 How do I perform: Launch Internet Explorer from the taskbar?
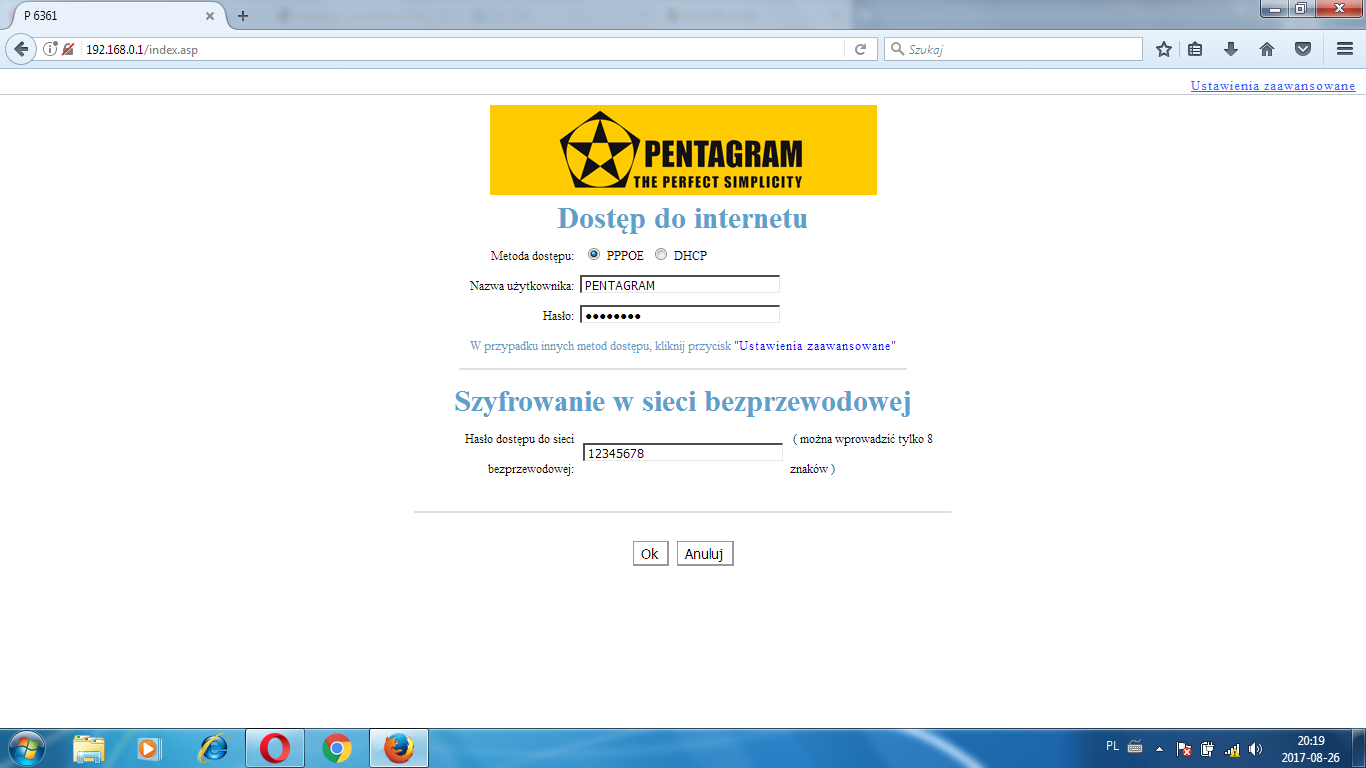coord(213,748)
